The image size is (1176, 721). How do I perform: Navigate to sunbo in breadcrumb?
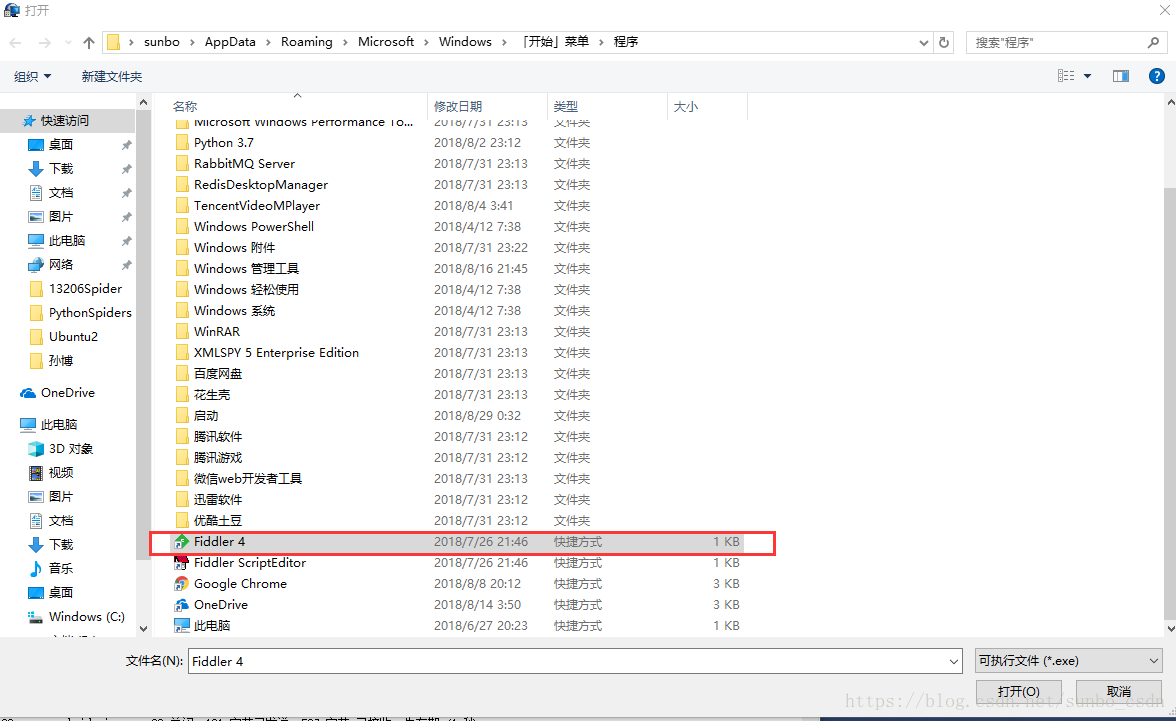[x=162, y=42]
